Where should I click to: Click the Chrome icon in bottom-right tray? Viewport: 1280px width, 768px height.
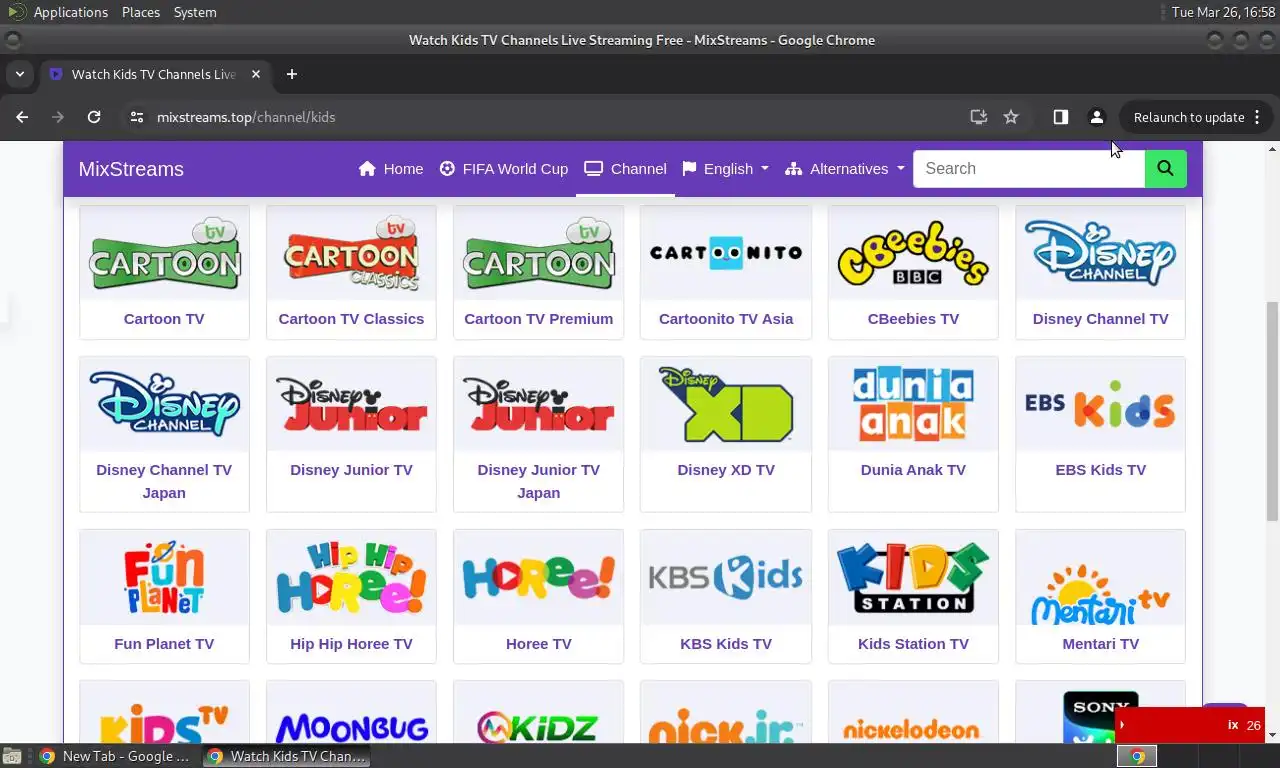1137,756
